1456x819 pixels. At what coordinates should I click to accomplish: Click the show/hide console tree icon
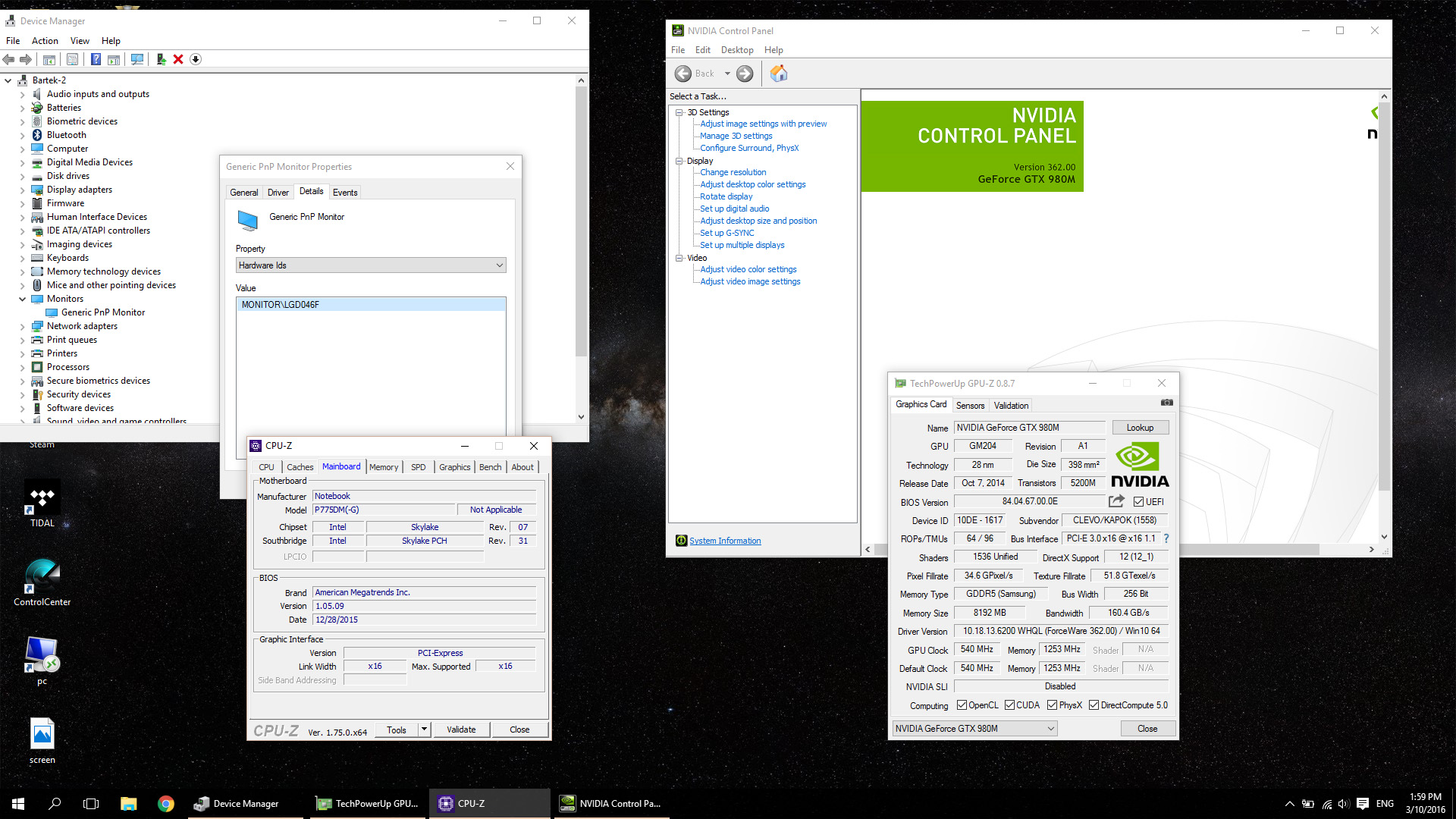pyautogui.click(x=49, y=59)
